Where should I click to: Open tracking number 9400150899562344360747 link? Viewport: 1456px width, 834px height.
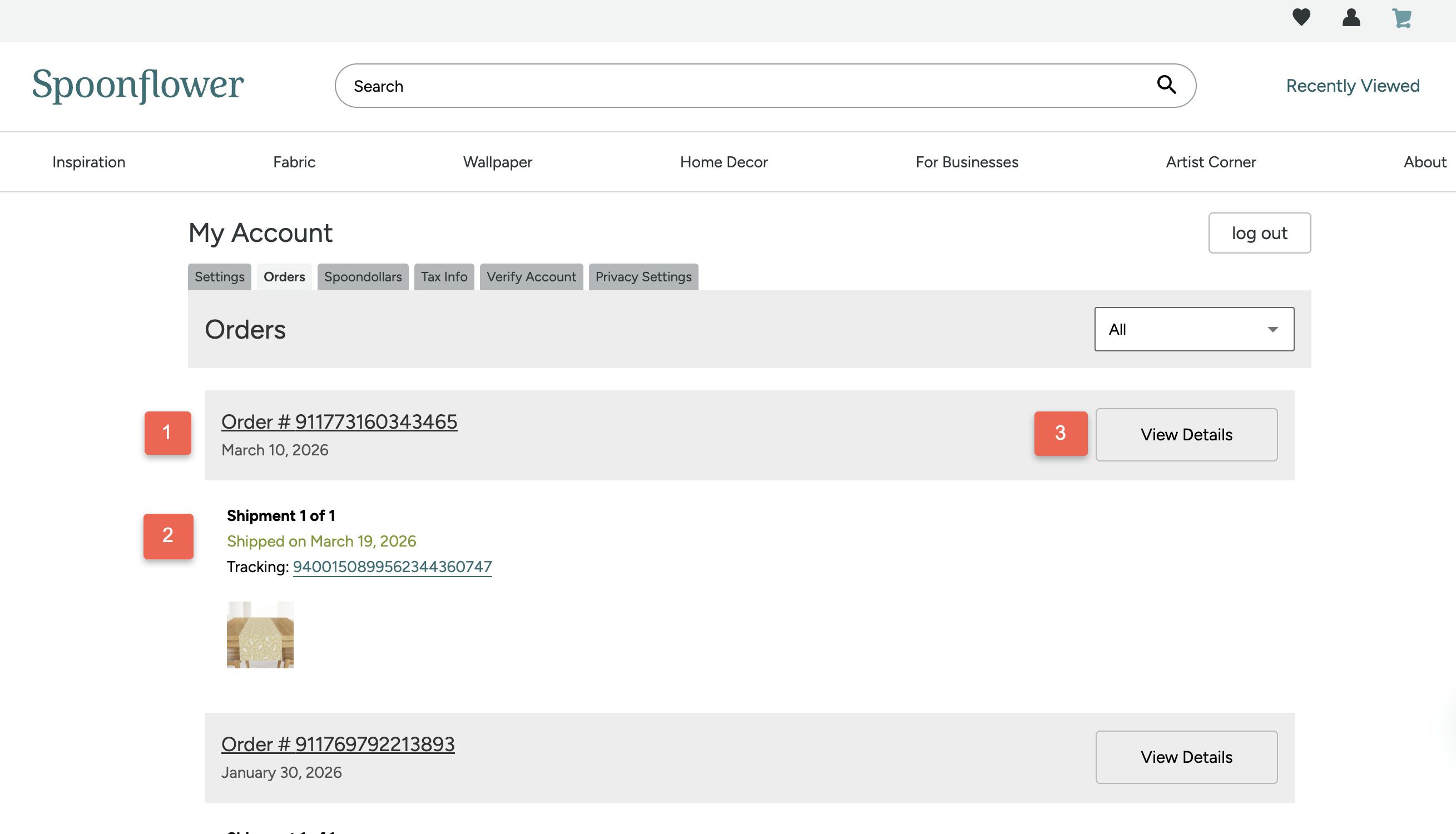click(x=392, y=567)
